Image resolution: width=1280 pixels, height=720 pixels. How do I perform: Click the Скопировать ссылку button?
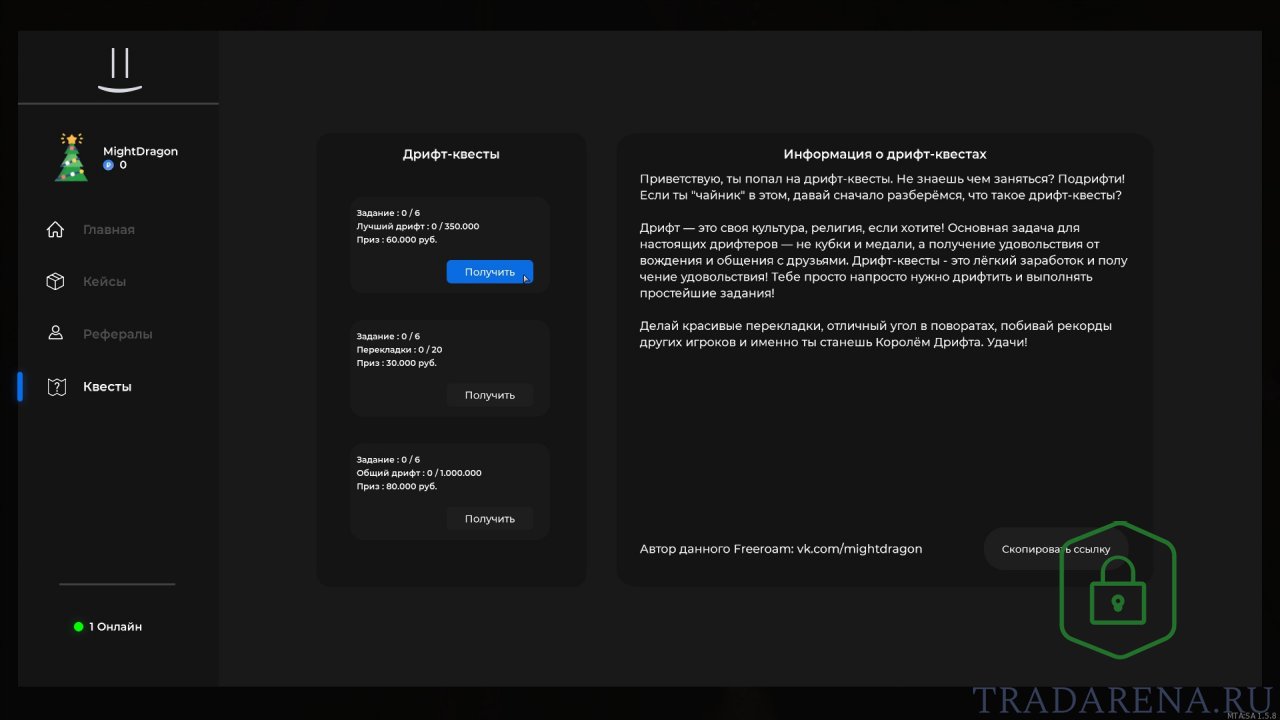[x=1056, y=549]
